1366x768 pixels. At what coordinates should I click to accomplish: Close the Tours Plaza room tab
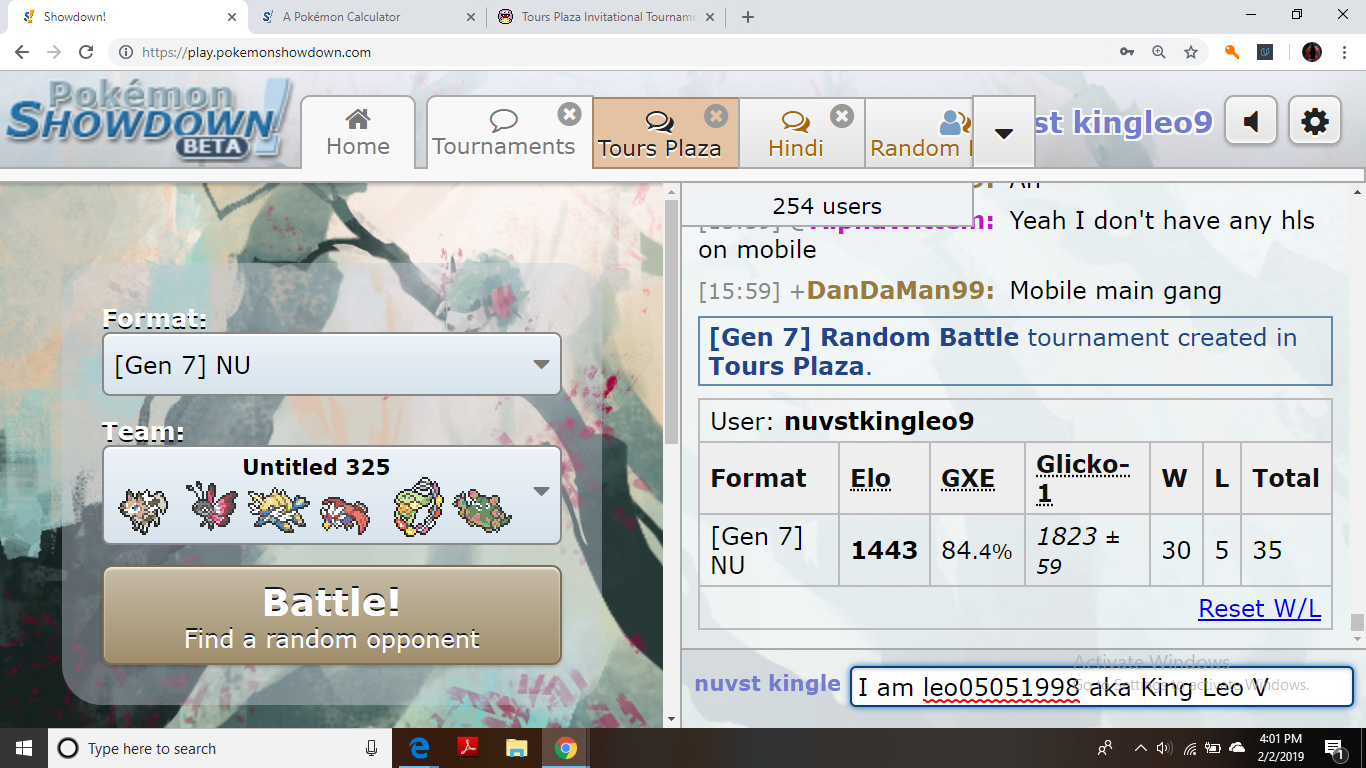point(716,116)
